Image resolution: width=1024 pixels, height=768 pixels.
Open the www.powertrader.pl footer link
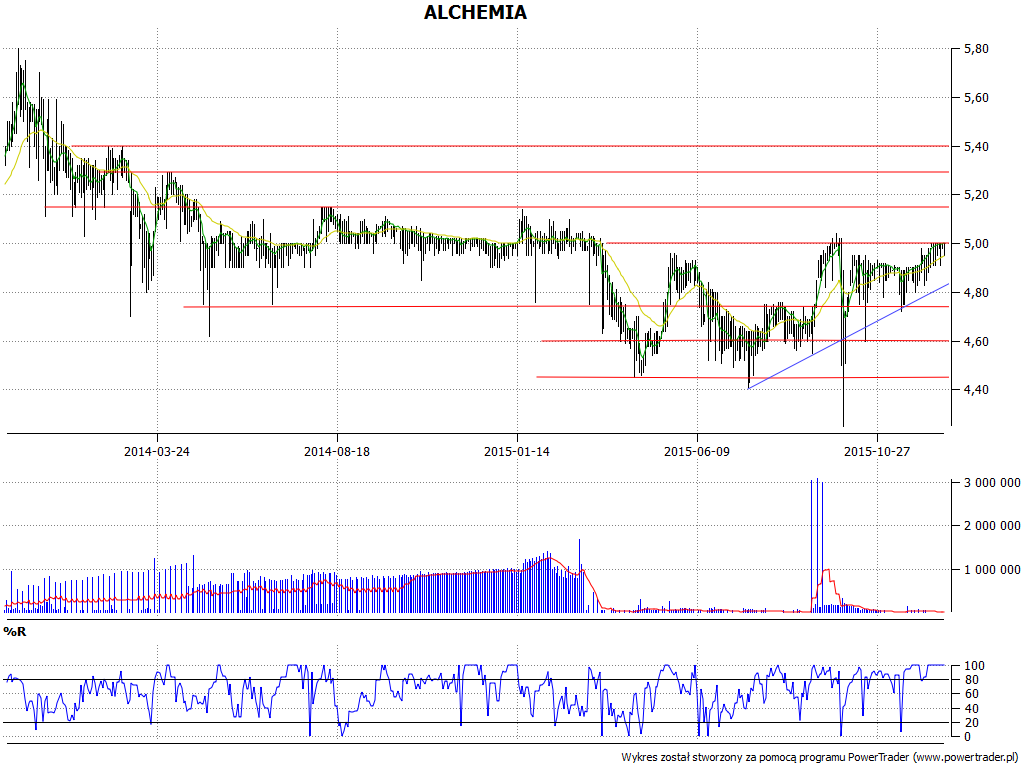pyautogui.click(x=965, y=758)
